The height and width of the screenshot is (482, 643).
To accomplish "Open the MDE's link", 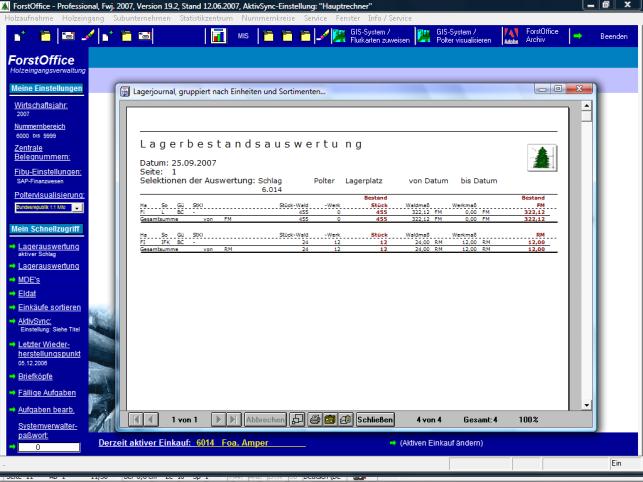I will pyautogui.click(x=29, y=280).
